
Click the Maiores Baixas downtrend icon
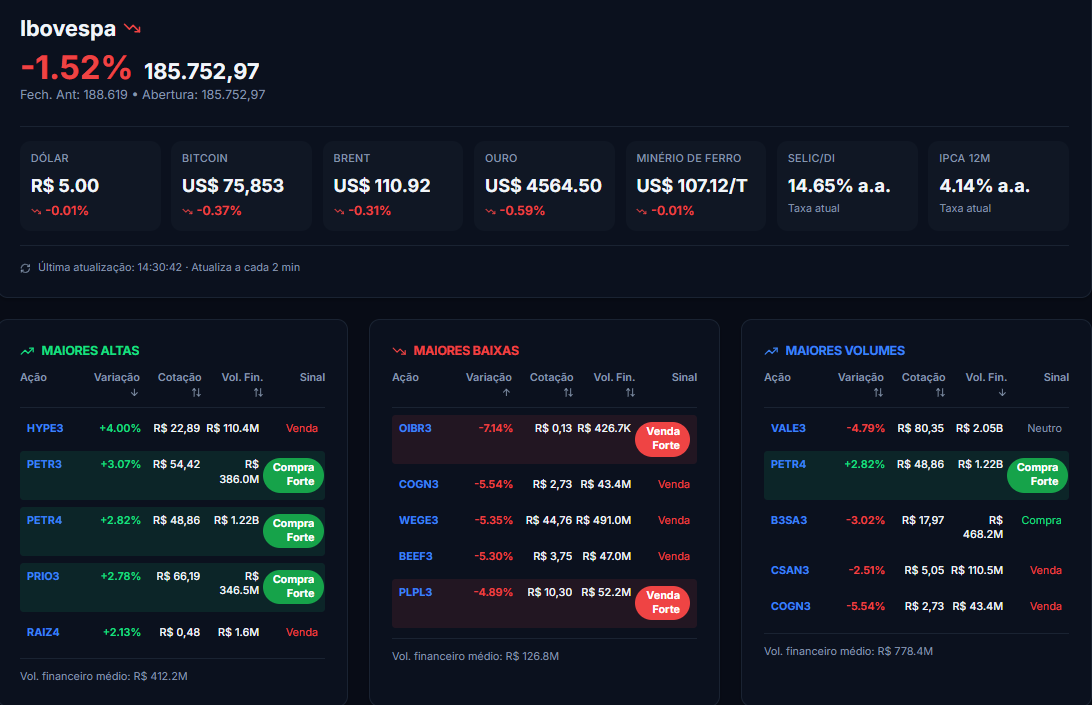(x=399, y=351)
